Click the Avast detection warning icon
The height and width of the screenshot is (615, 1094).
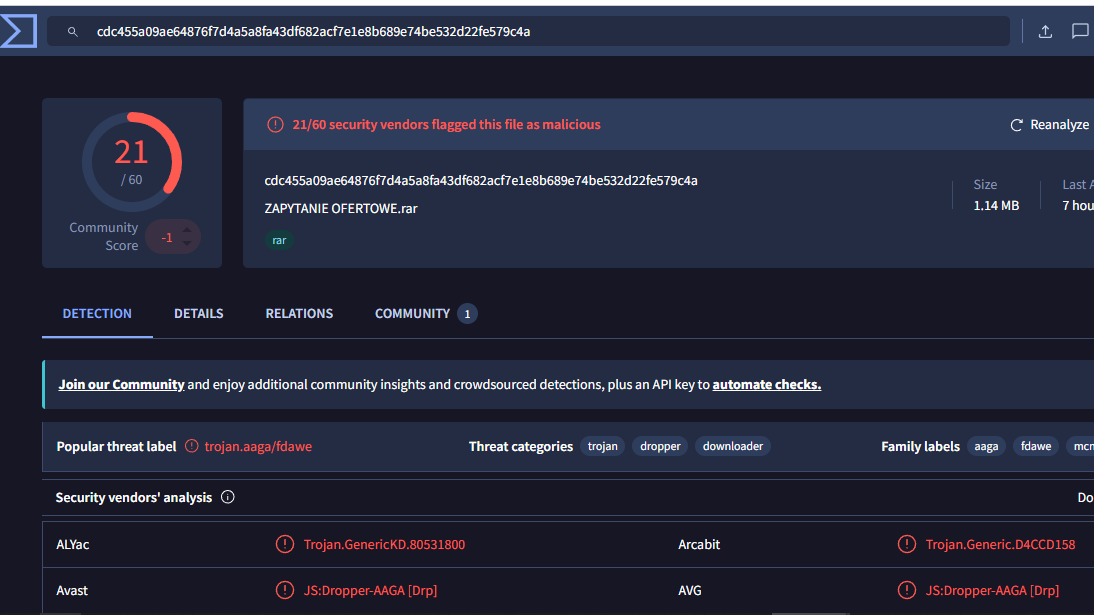(x=285, y=590)
